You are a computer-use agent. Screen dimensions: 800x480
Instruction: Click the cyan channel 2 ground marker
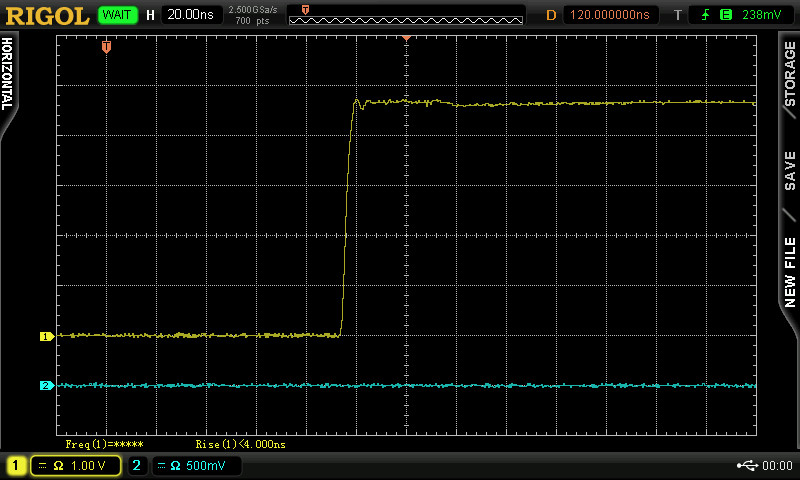tap(45, 385)
